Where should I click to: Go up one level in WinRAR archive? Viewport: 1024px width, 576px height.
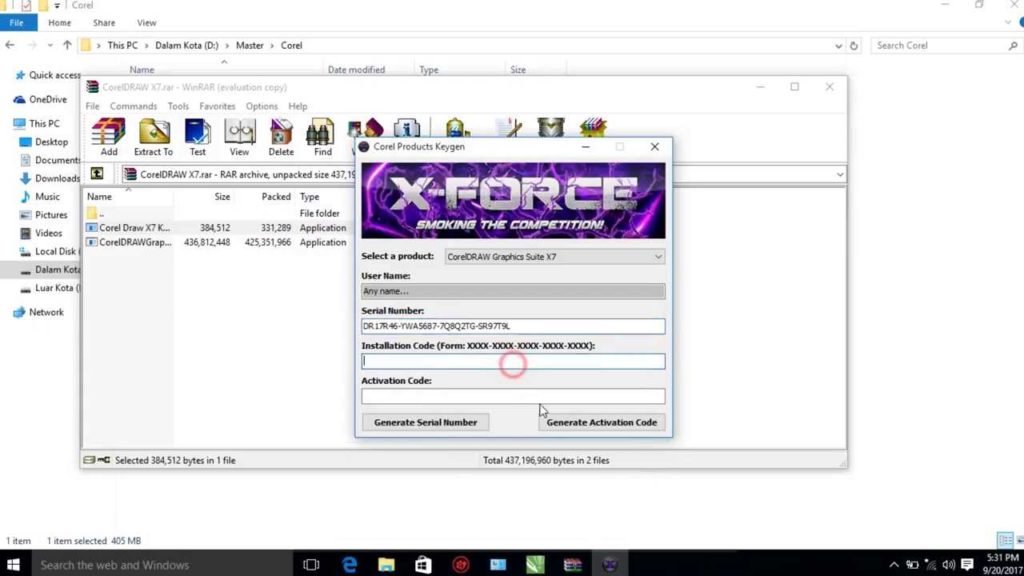tap(97, 173)
